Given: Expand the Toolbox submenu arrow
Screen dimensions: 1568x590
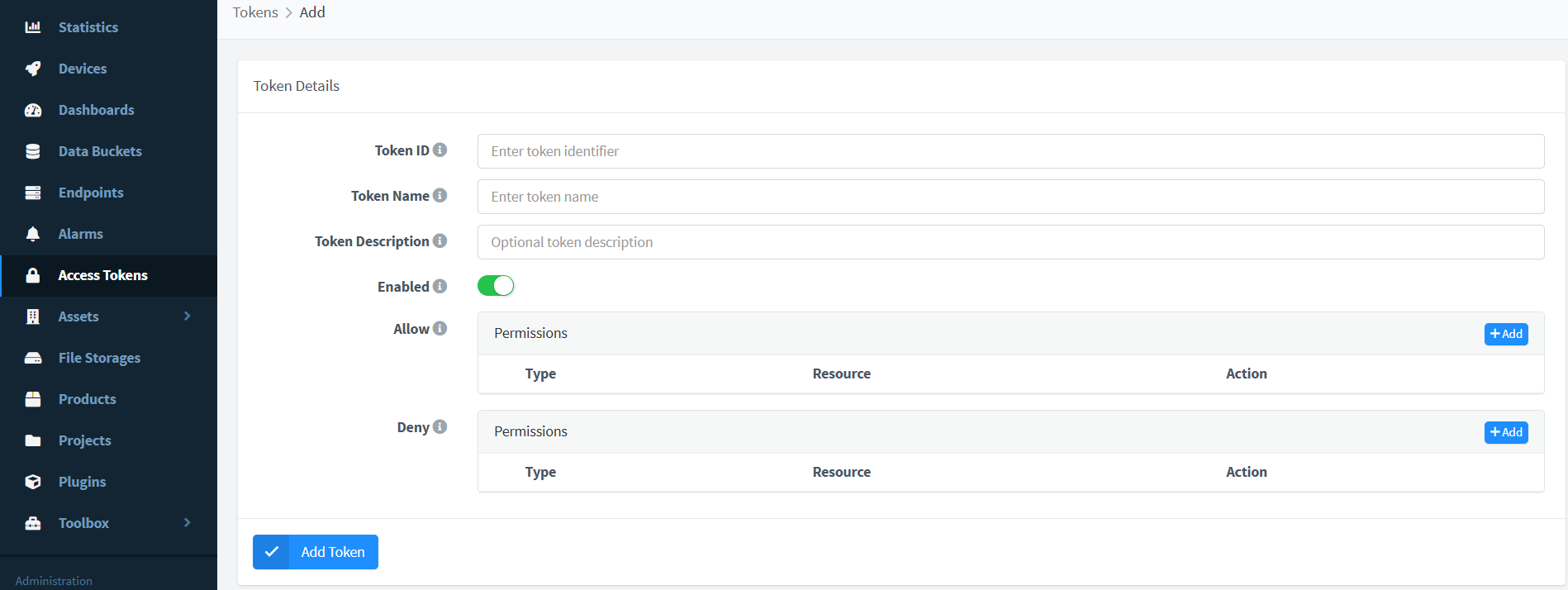Looking at the screenshot, I should point(188,523).
